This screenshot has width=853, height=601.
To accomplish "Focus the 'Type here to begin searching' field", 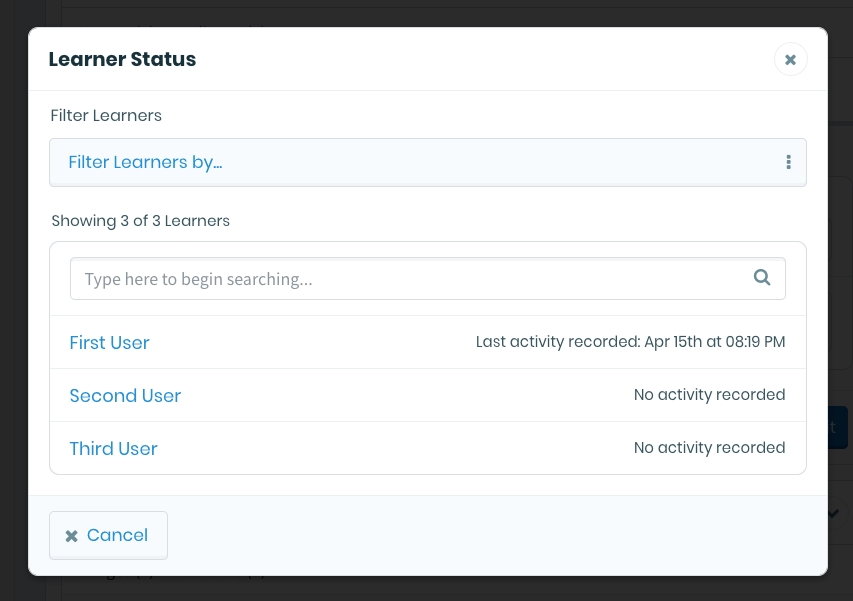I will tap(410, 279).
